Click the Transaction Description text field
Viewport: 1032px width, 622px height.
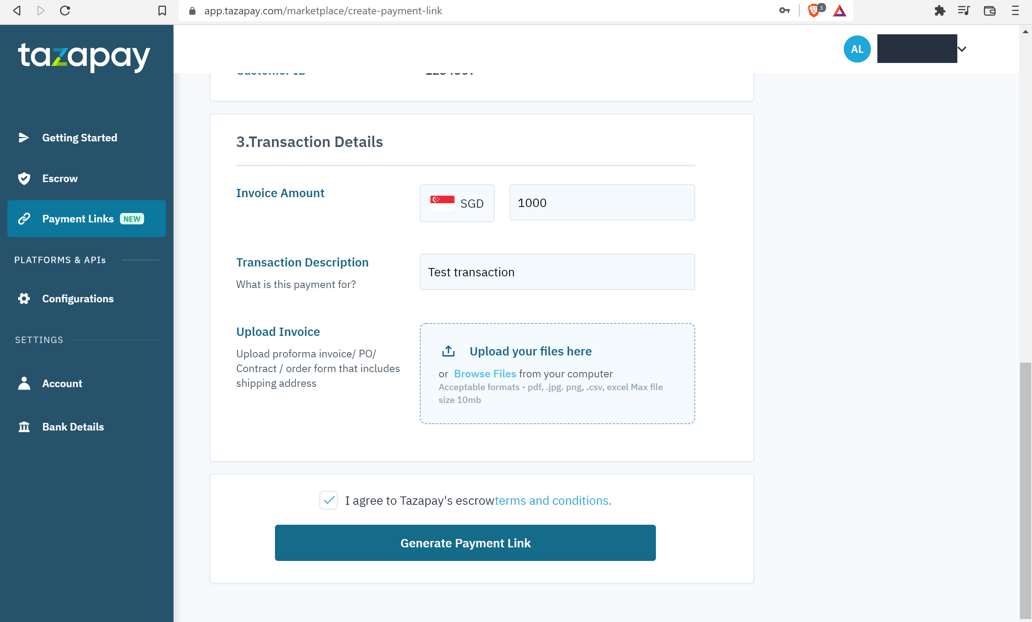tap(557, 271)
